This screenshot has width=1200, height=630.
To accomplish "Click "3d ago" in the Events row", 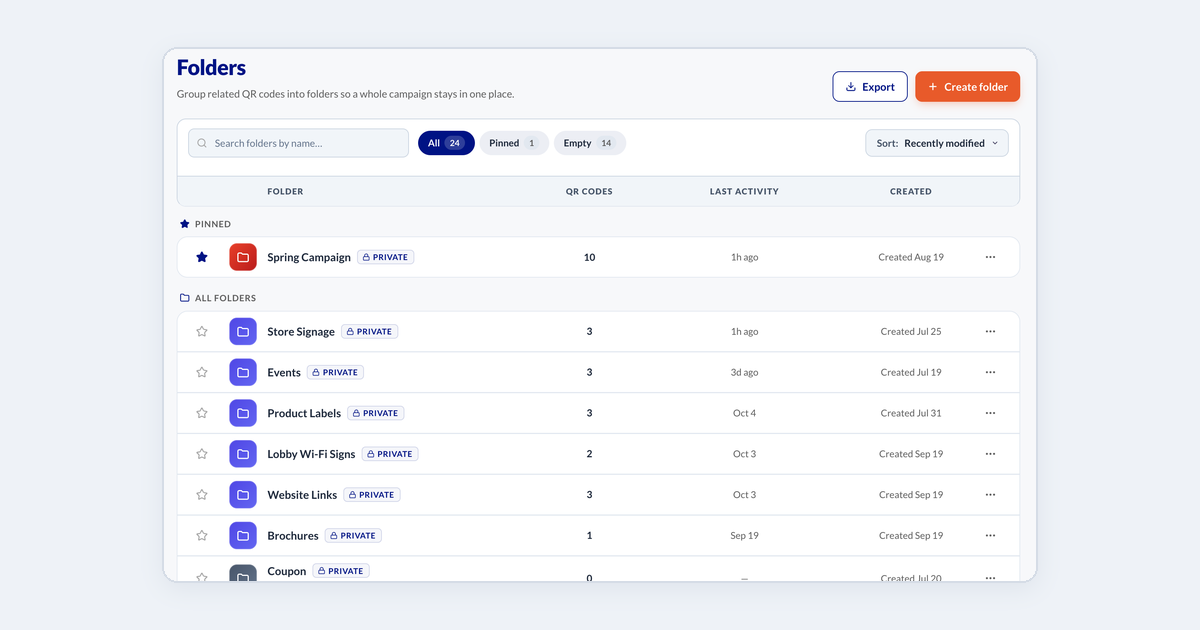I will click(x=744, y=372).
